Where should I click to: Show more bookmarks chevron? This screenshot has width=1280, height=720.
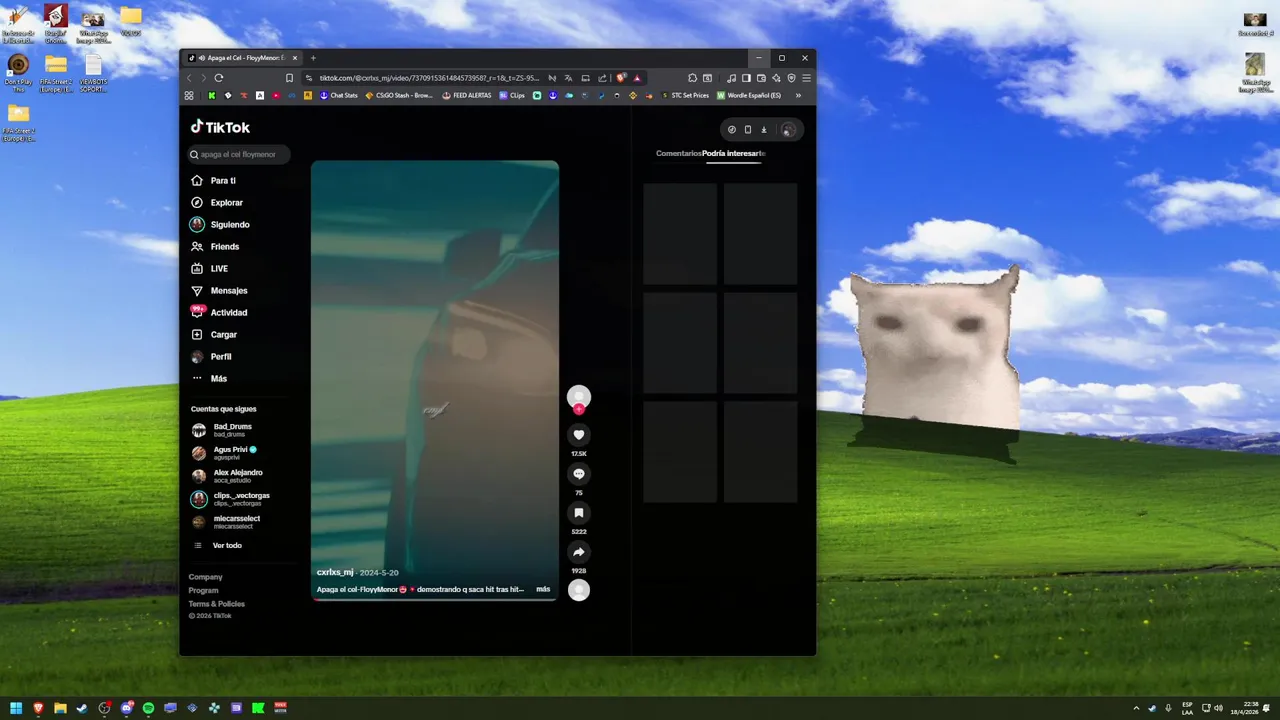[x=798, y=96]
